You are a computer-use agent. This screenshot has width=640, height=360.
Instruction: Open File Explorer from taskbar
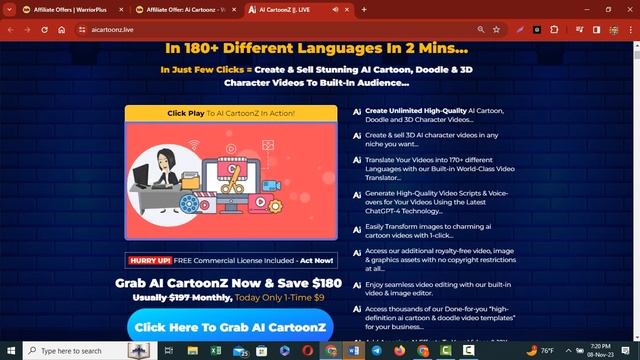[193, 350]
